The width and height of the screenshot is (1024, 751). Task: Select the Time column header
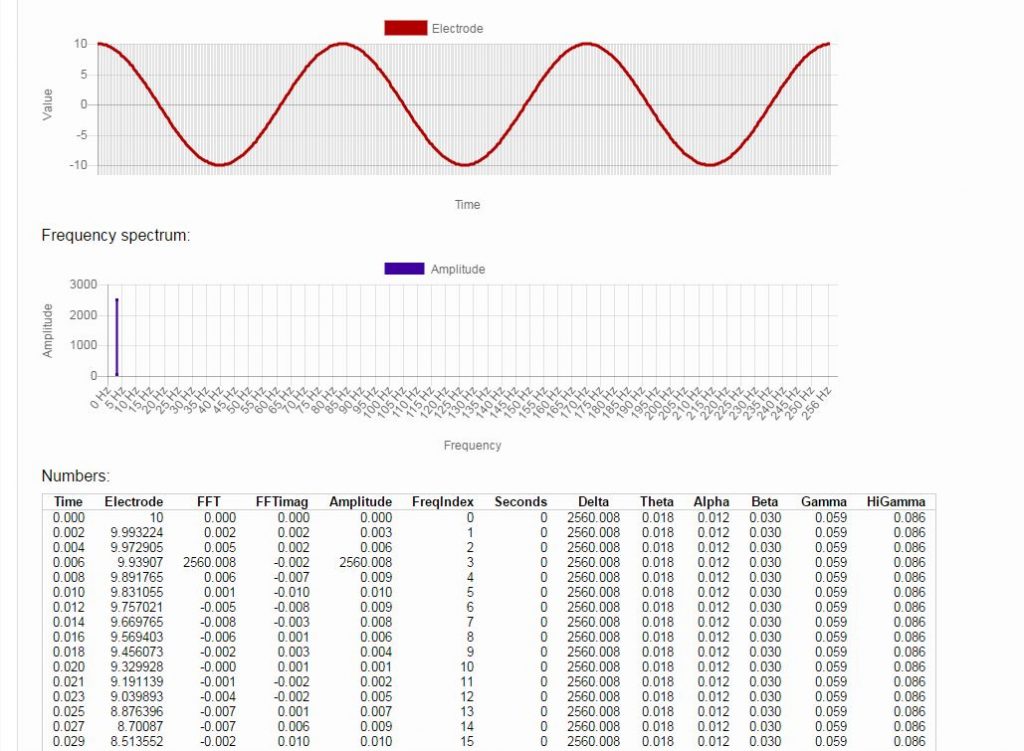[68, 501]
